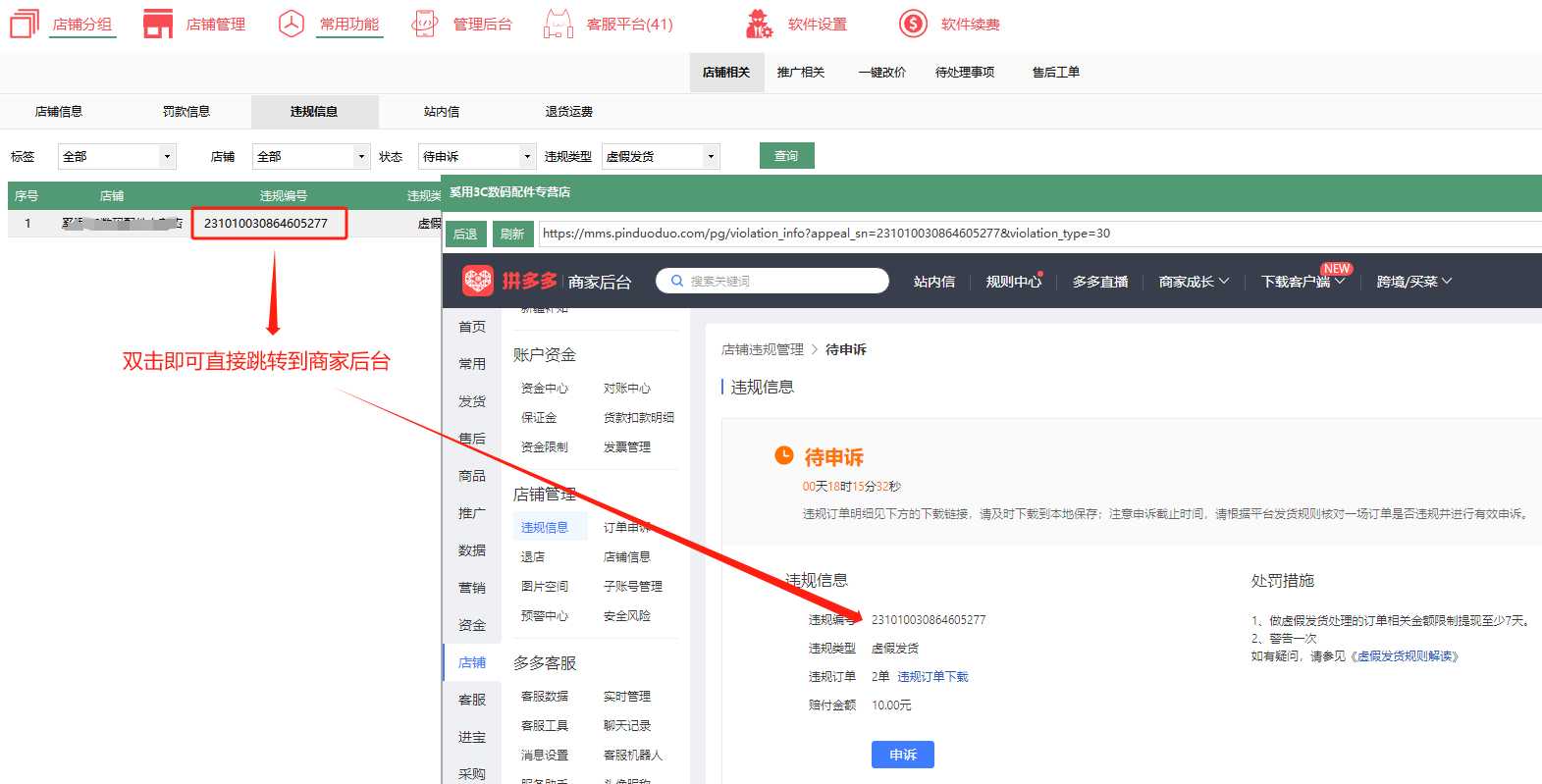
Task: Select the 违规信息 sub-tab
Action: pyautogui.click(x=314, y=112)
